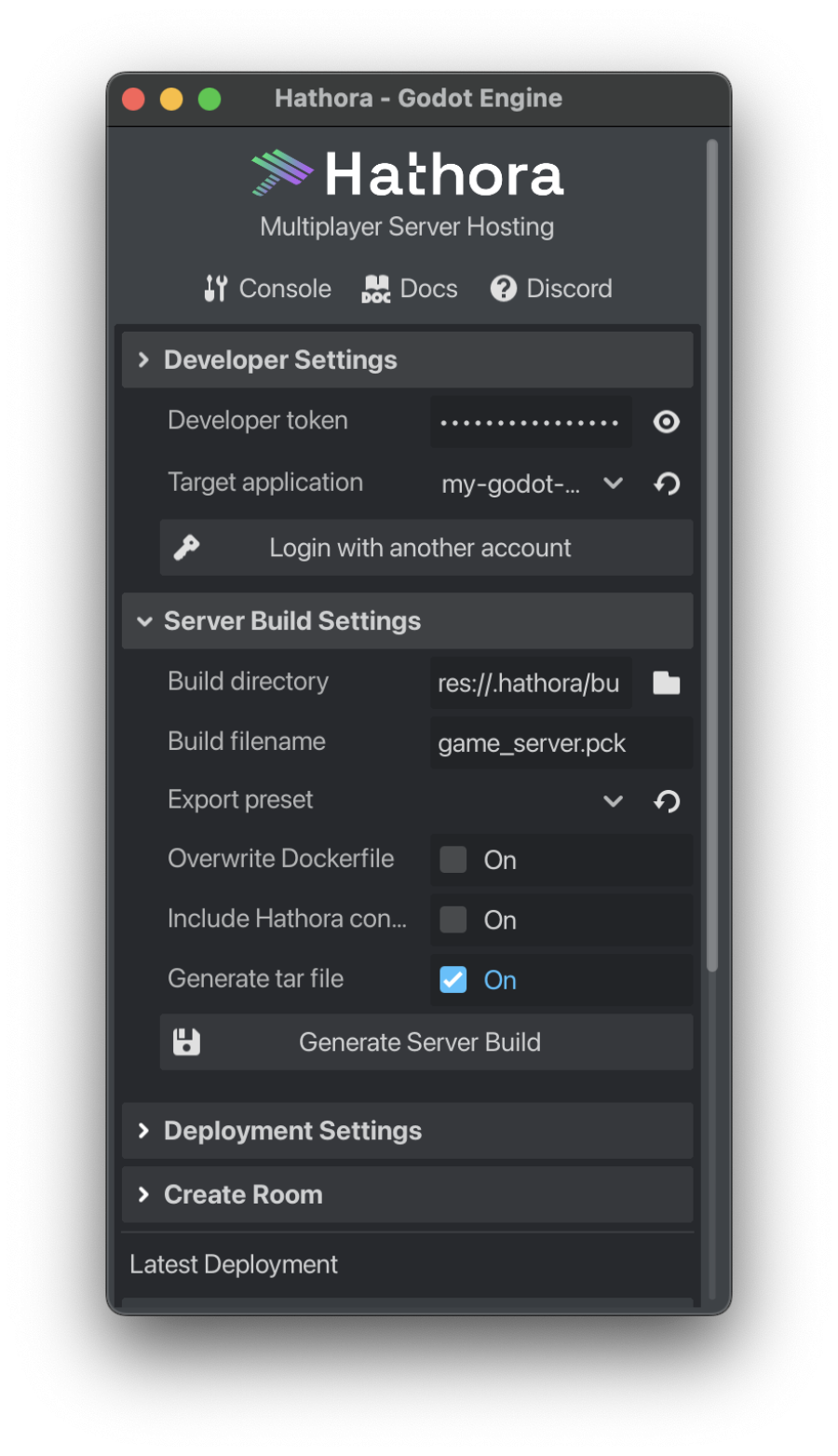Expand the Create Room section
The image size is (838, 1456).
pyautogui.click(x=408, y=1194)
